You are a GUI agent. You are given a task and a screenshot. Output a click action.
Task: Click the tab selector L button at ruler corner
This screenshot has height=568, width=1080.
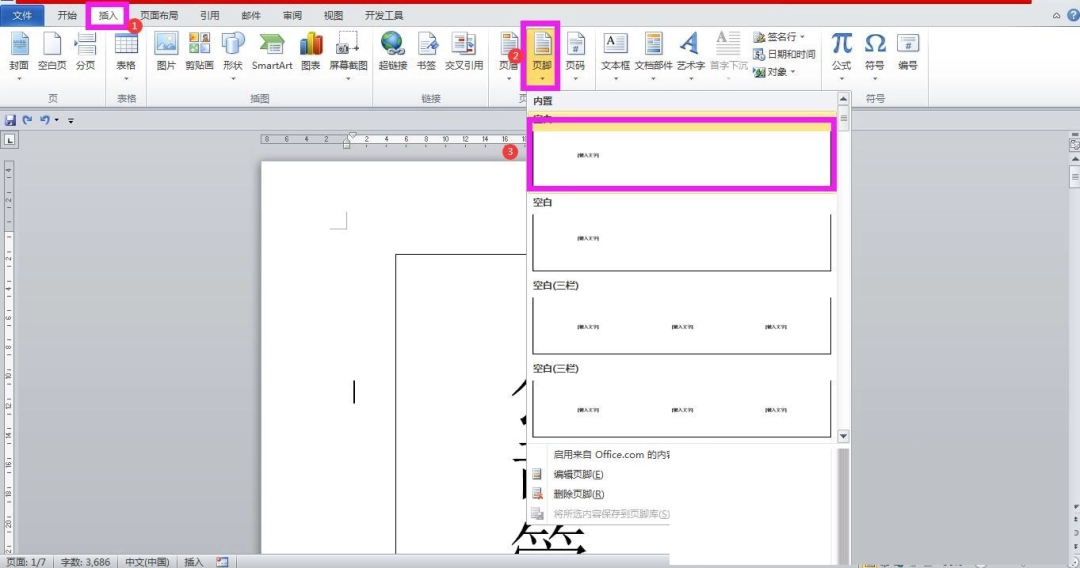click(10, 140)
